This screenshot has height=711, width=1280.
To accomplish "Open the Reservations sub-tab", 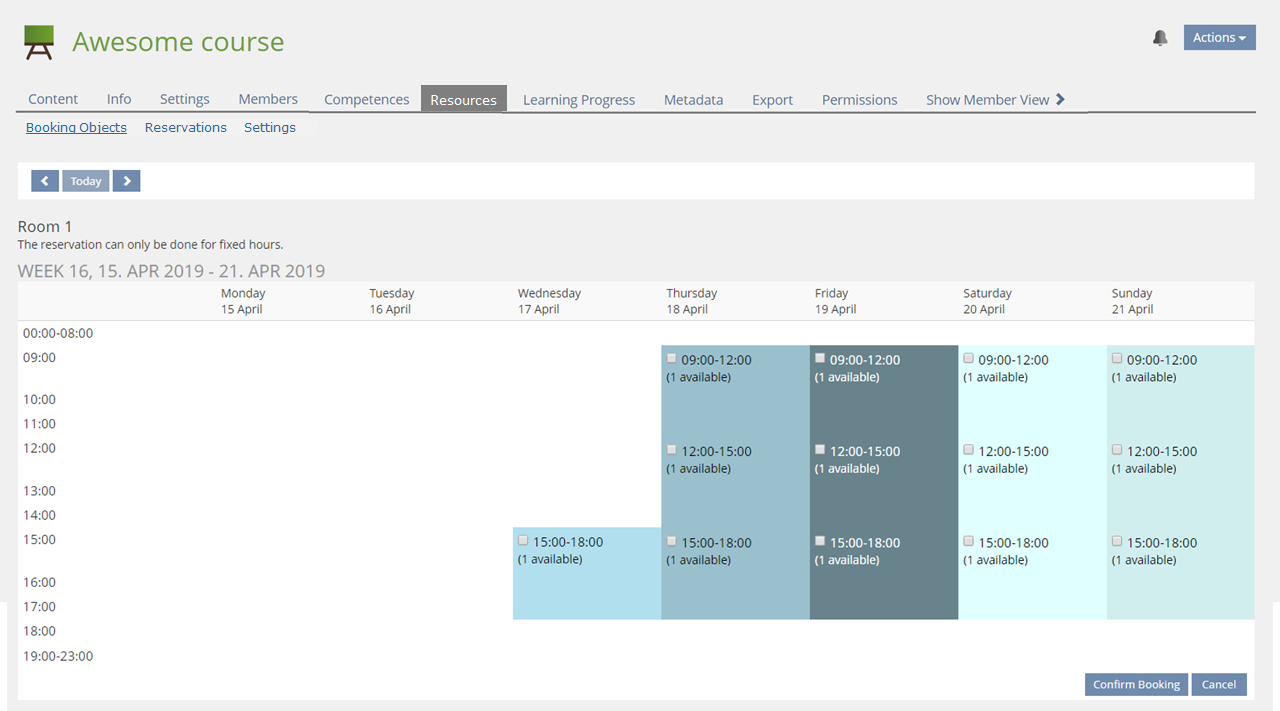I will (x=186, y=128).
